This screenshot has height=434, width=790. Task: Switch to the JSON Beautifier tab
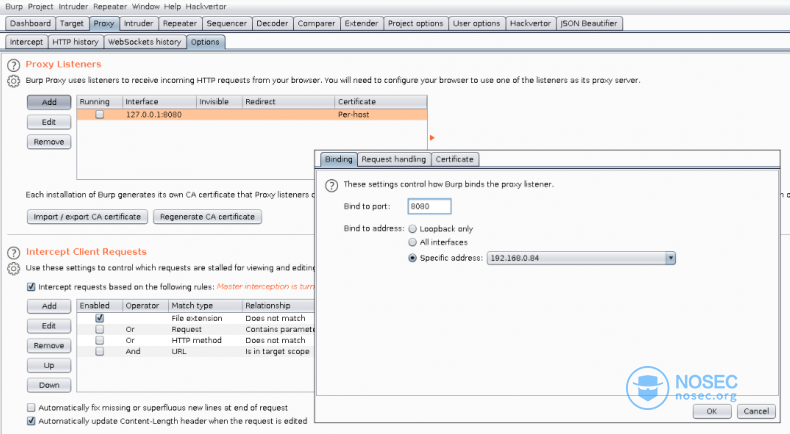589,23
